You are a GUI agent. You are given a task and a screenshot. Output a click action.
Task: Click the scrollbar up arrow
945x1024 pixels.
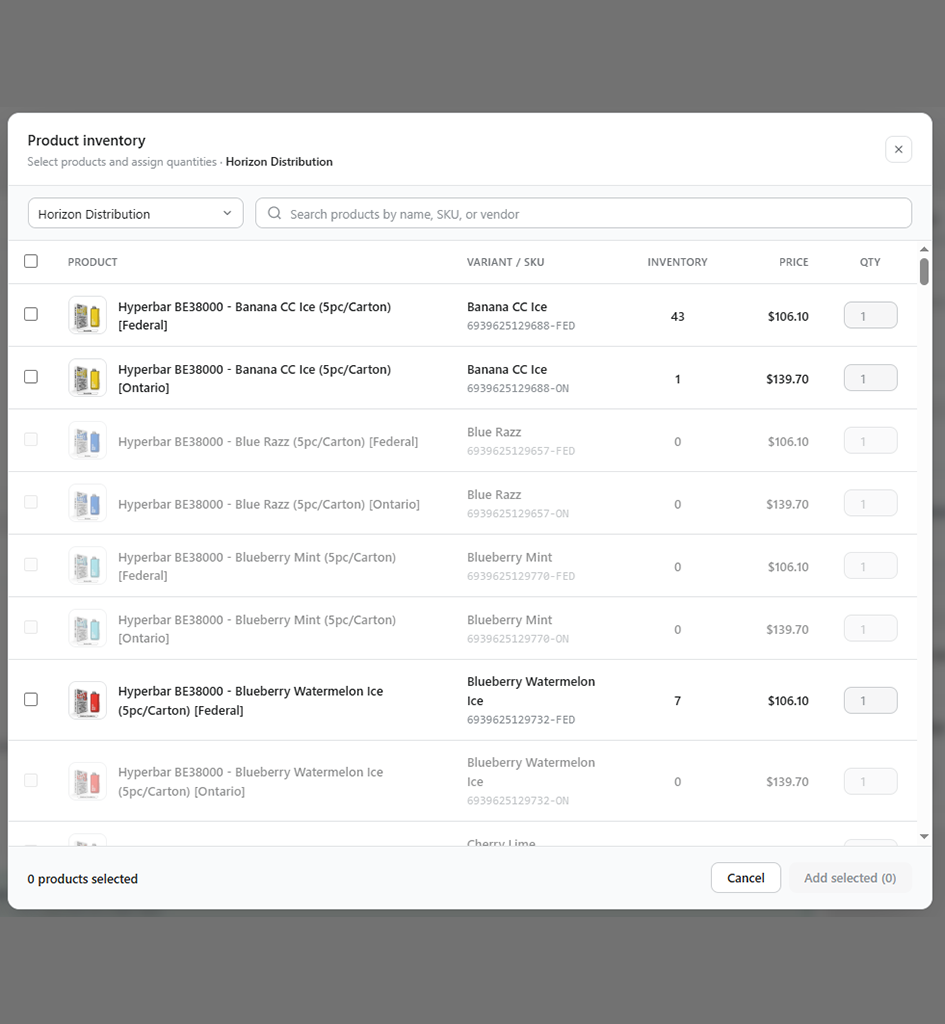(923, 249)
